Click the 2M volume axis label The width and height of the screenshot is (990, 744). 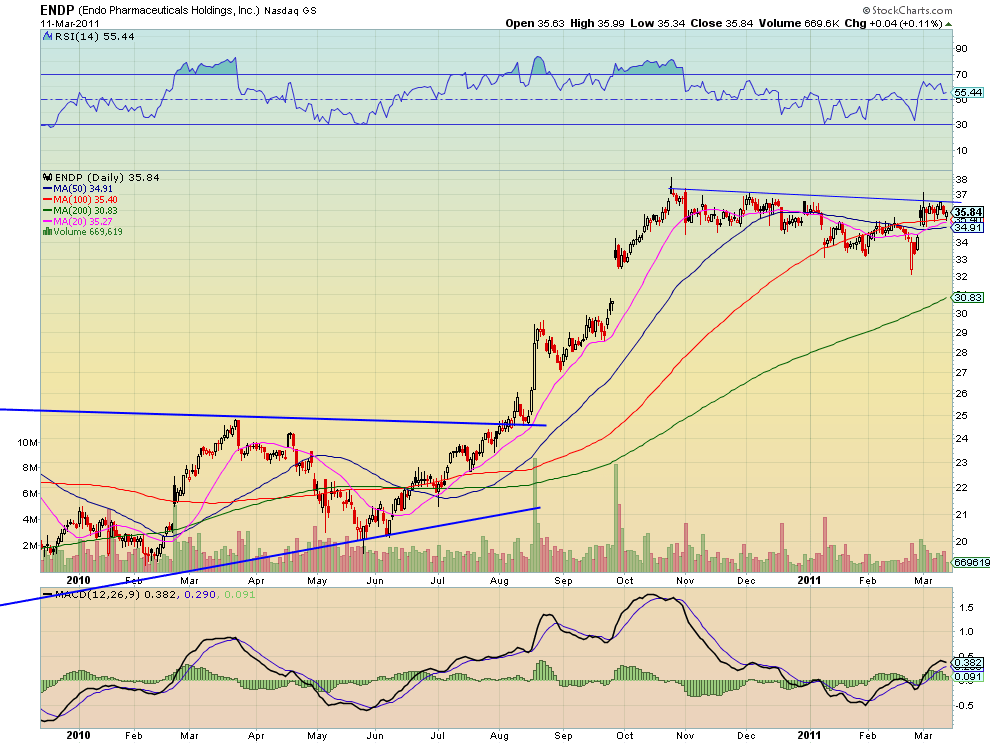30,546
